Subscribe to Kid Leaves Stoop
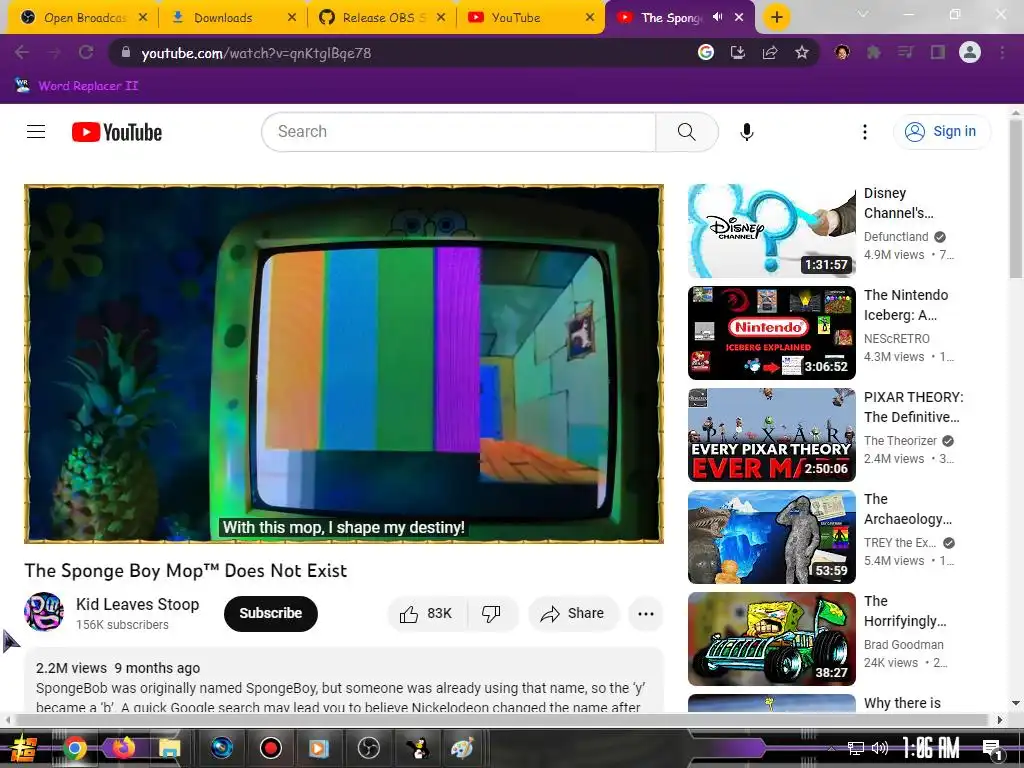 tap(270, 613)
